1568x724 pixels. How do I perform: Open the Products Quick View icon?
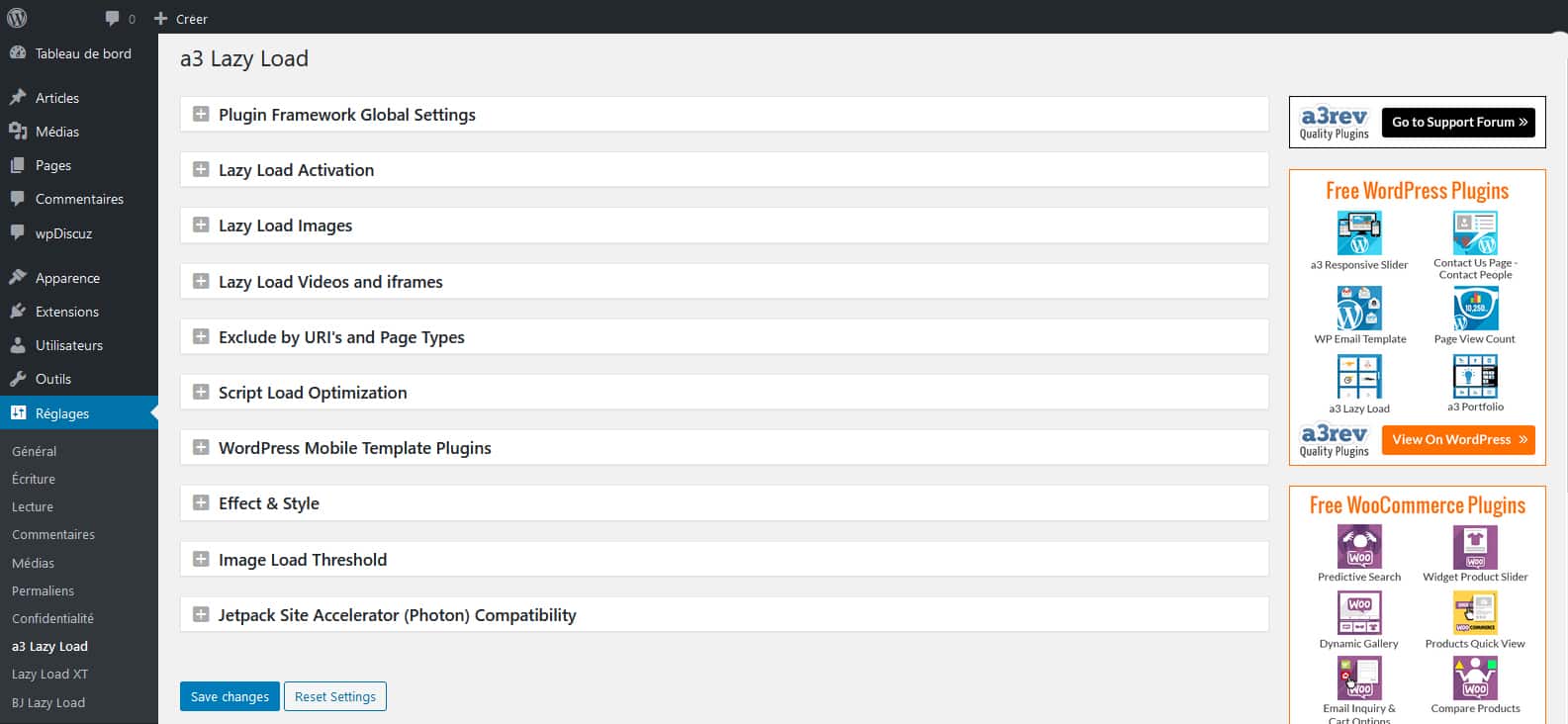point(1475,613)
